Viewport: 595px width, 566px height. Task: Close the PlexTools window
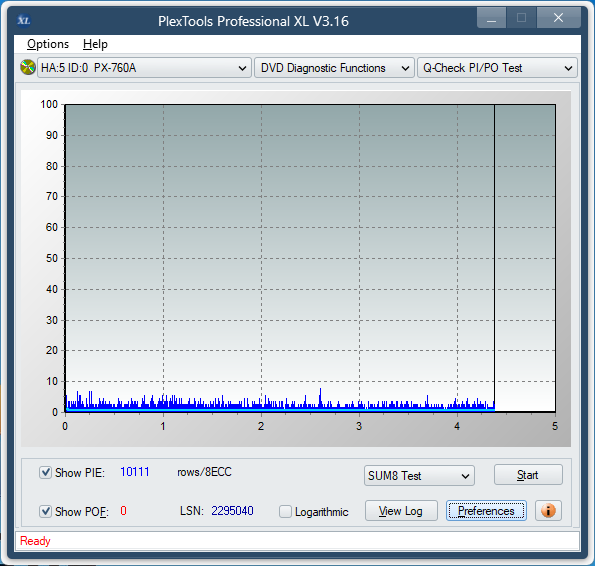point(558,17)
